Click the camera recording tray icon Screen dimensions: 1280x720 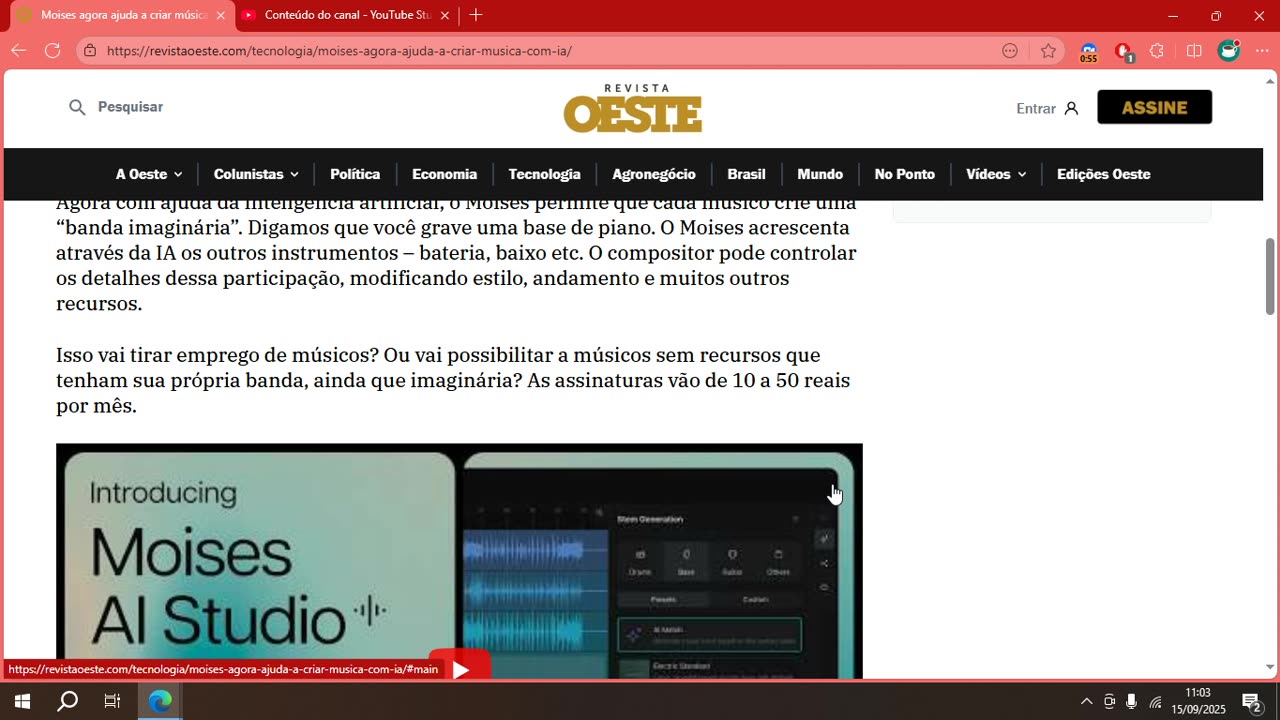point(1109,701)
